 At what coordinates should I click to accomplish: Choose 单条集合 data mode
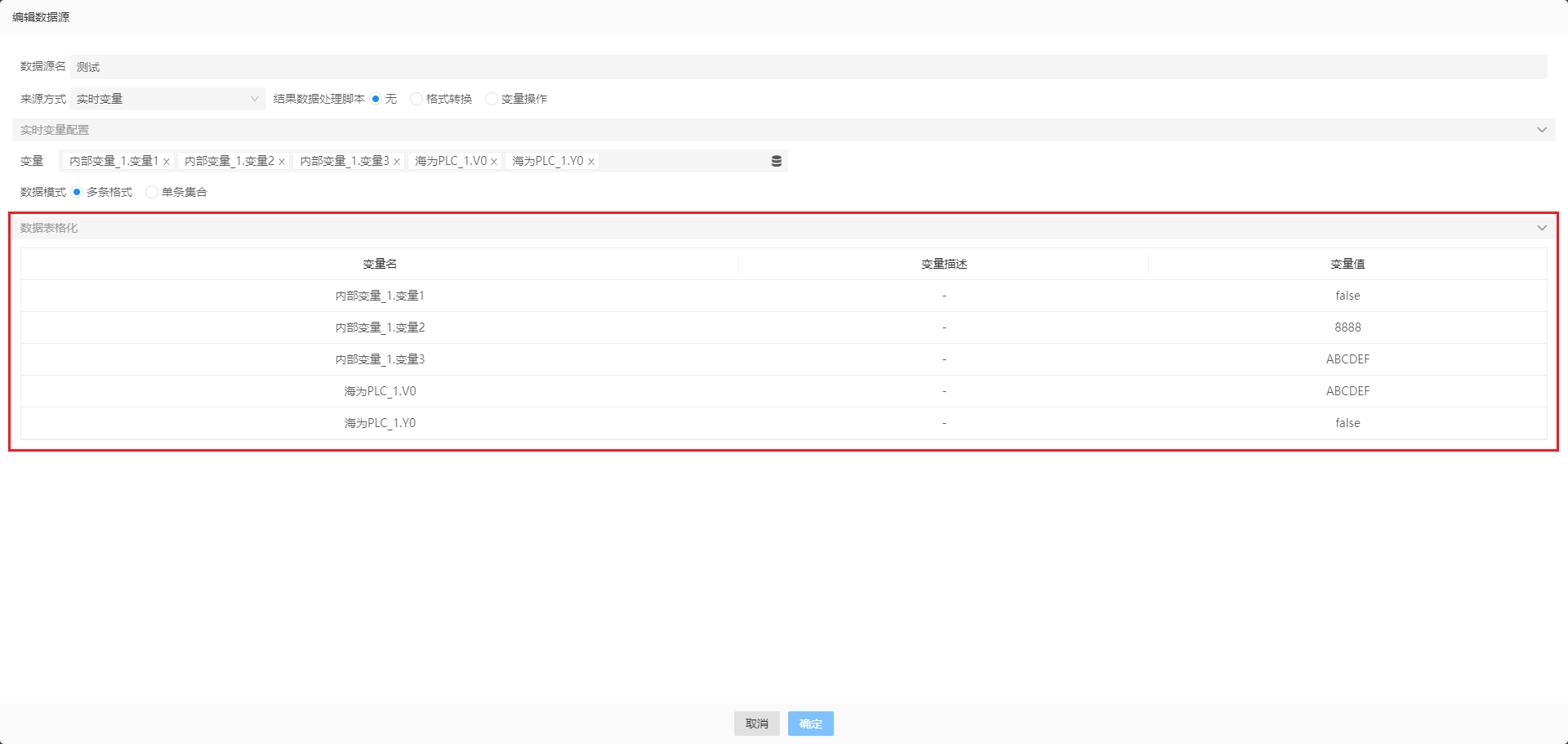152,192
